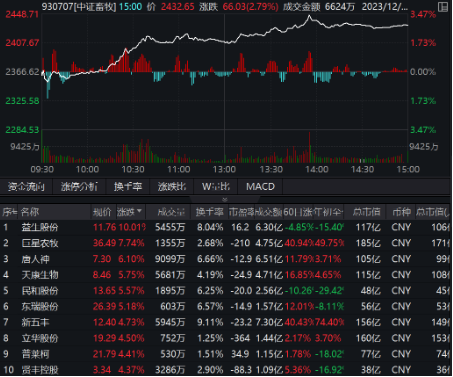Viewport: 453px width, 377px height.
Task: Click the 市盈率 column header
Action: pyautogui.click(x=241, y=212)
